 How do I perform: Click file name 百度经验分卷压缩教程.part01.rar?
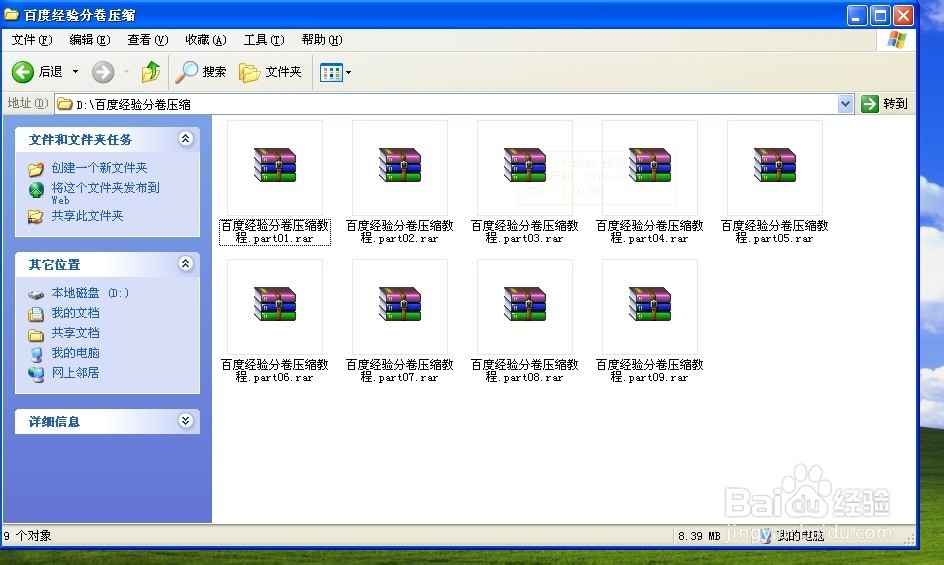coord(275,232)
